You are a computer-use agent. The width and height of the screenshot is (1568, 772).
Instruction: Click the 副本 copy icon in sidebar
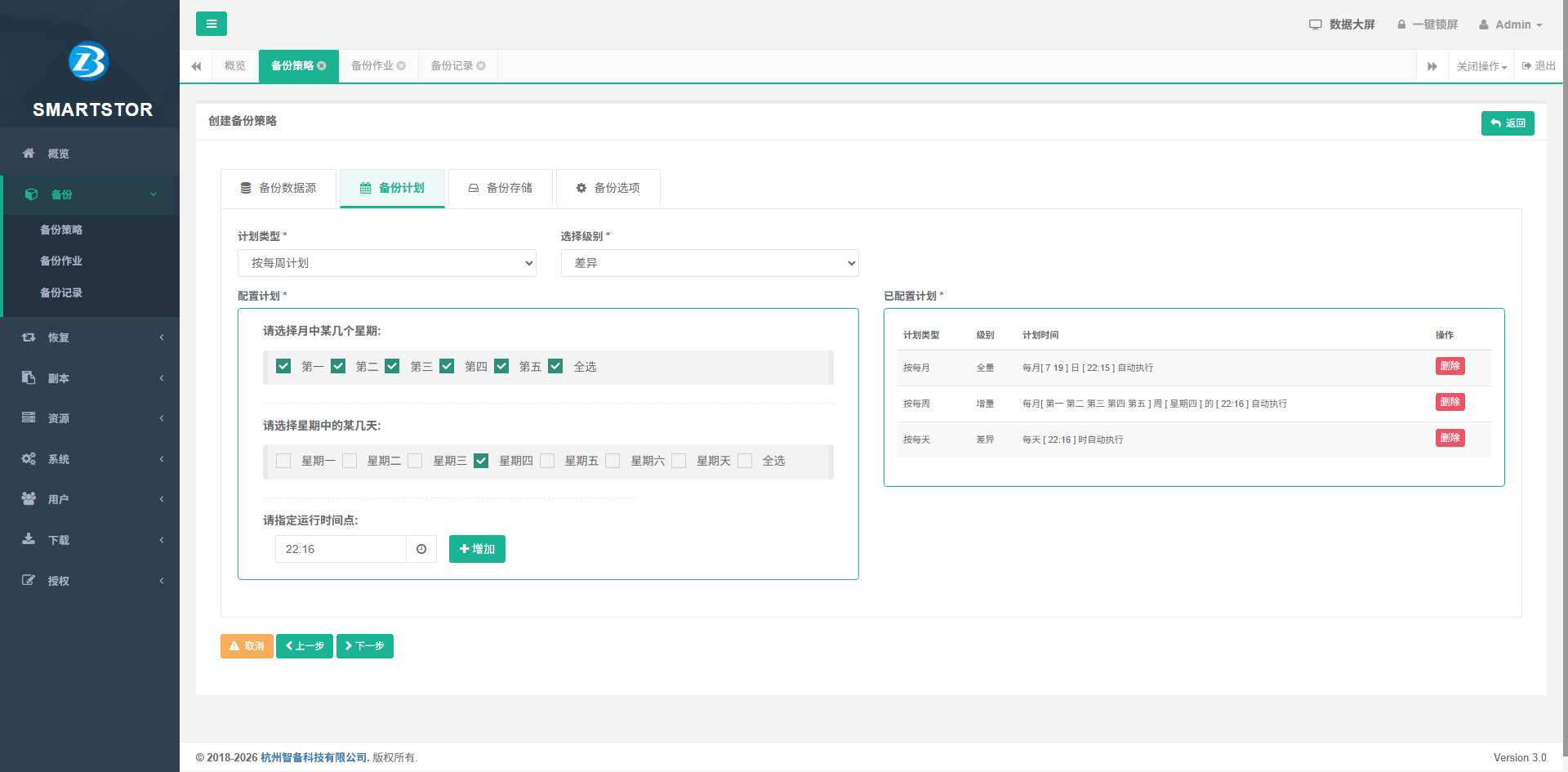pos(29,377)
